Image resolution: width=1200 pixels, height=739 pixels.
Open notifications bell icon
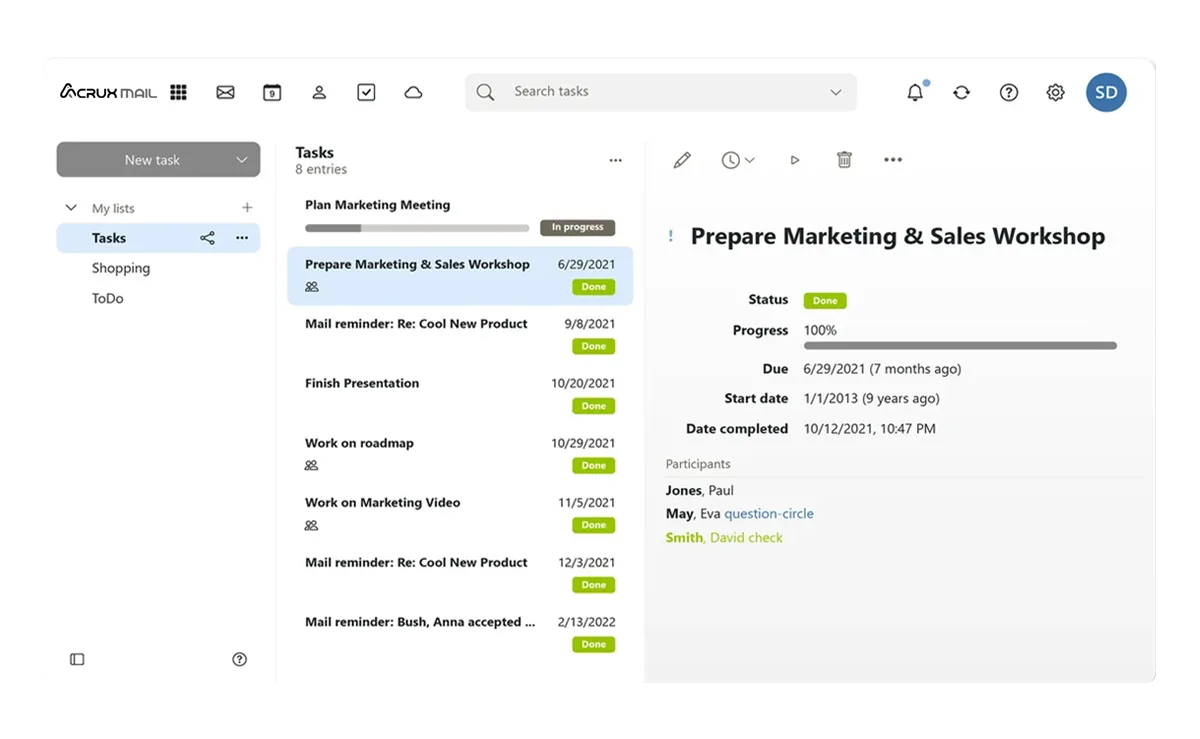(x=915, y=92)
